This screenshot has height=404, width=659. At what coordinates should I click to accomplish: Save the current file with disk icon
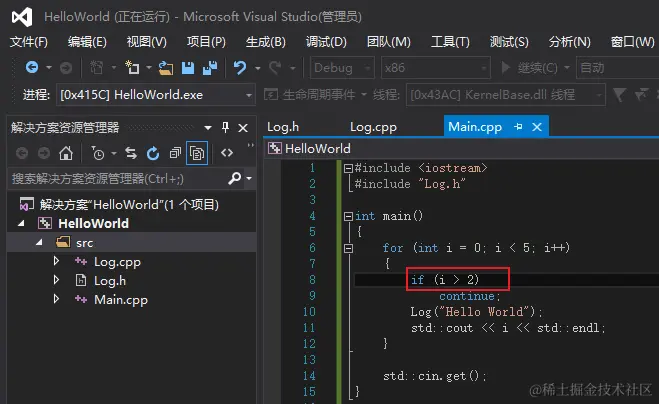(188, 68)
